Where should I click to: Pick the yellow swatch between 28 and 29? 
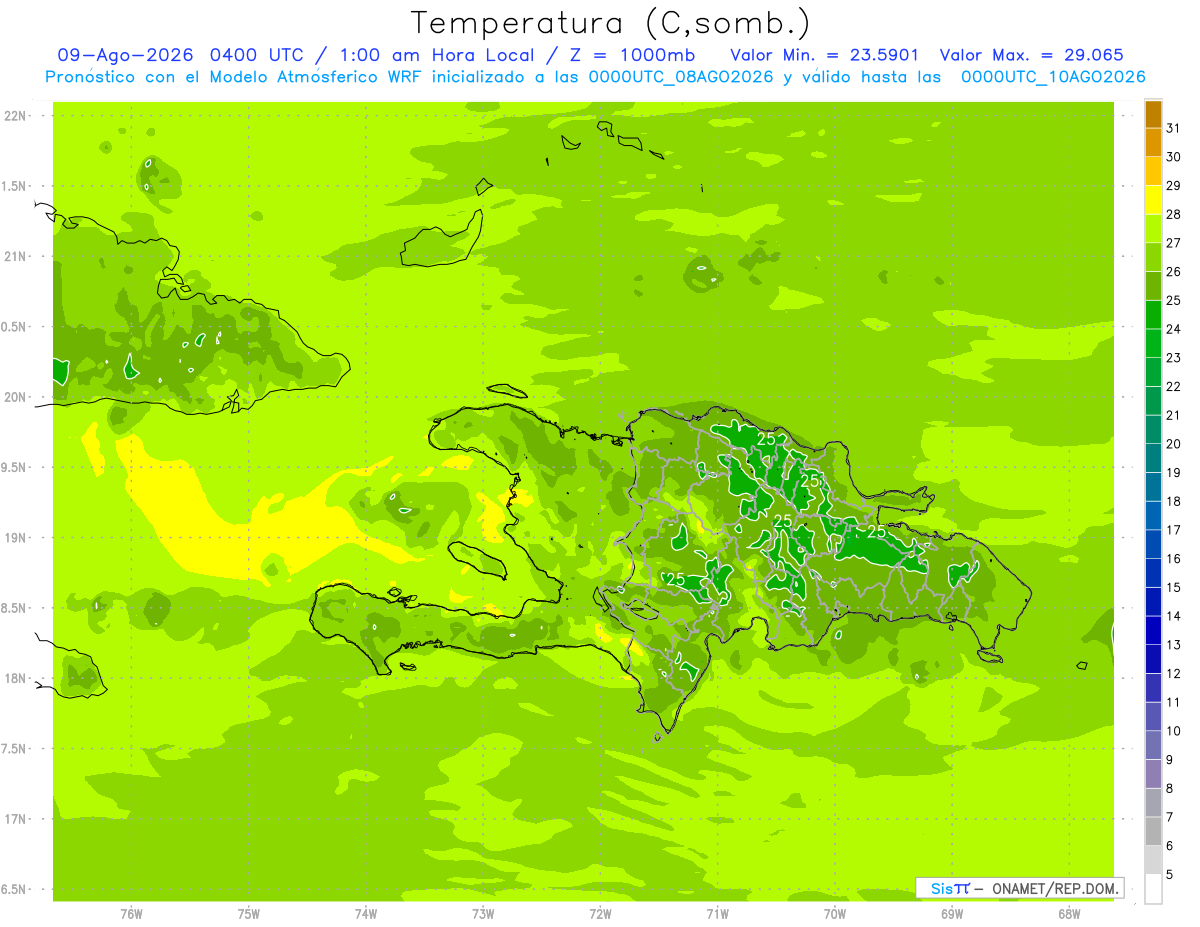pos(1153,200)
